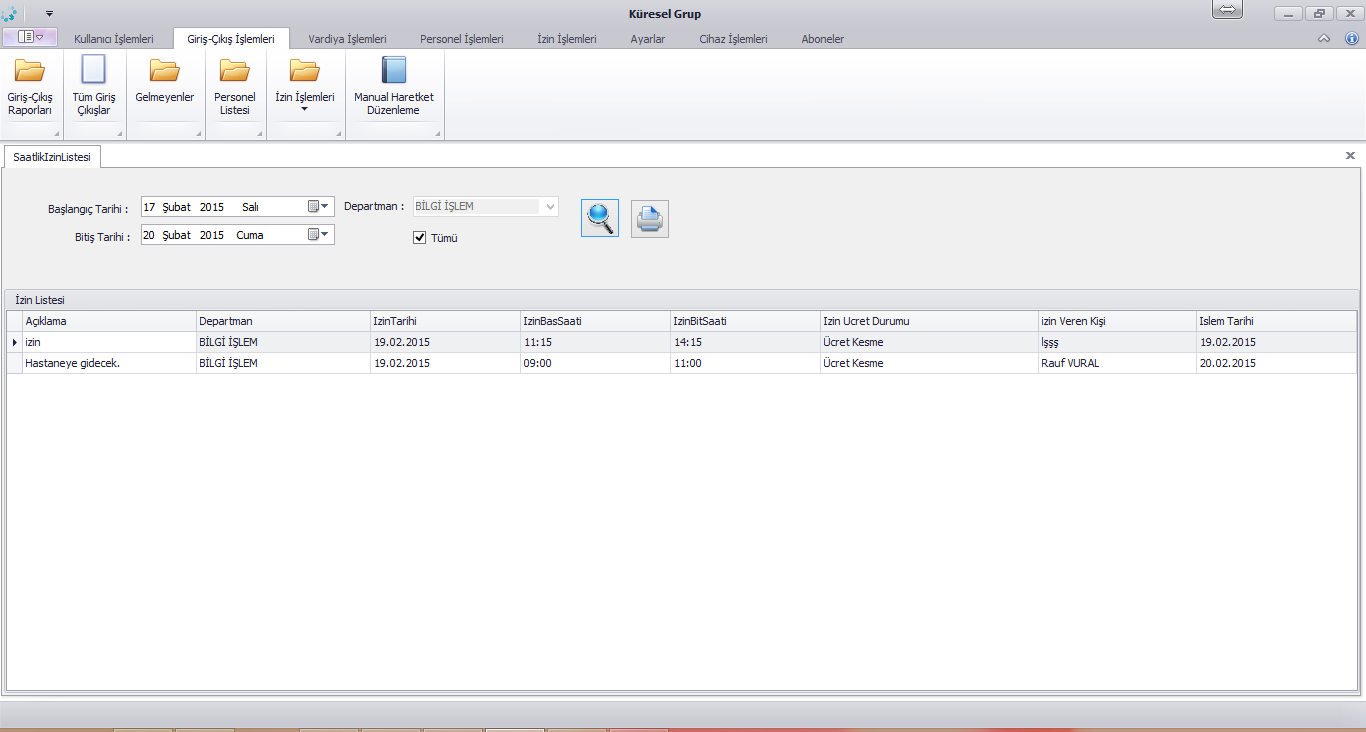Click Ücret Kesme in the Rauf VURAL row

(929, 363)
